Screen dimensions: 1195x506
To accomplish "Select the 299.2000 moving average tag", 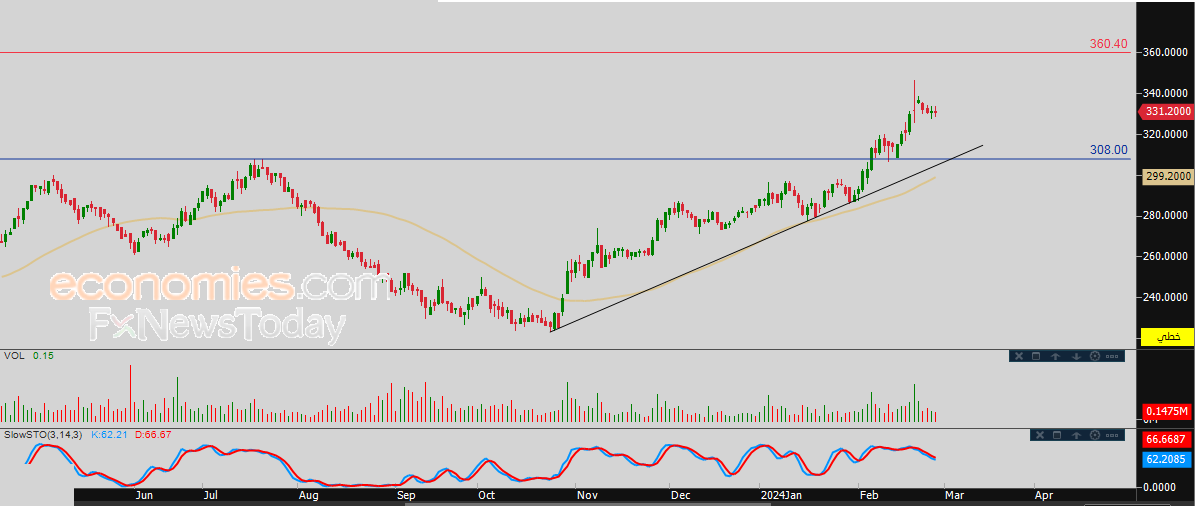I will click(x=1168, y=176).
